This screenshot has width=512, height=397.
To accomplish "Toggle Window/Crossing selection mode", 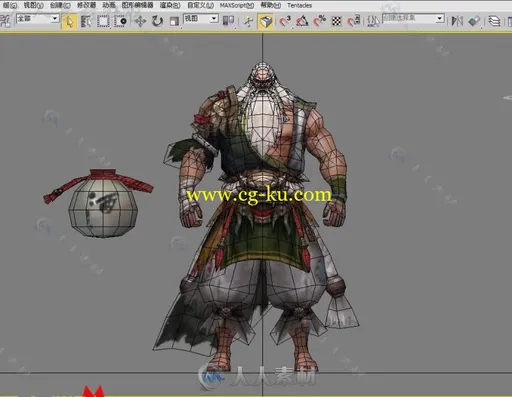I will (x=120, y=21).
